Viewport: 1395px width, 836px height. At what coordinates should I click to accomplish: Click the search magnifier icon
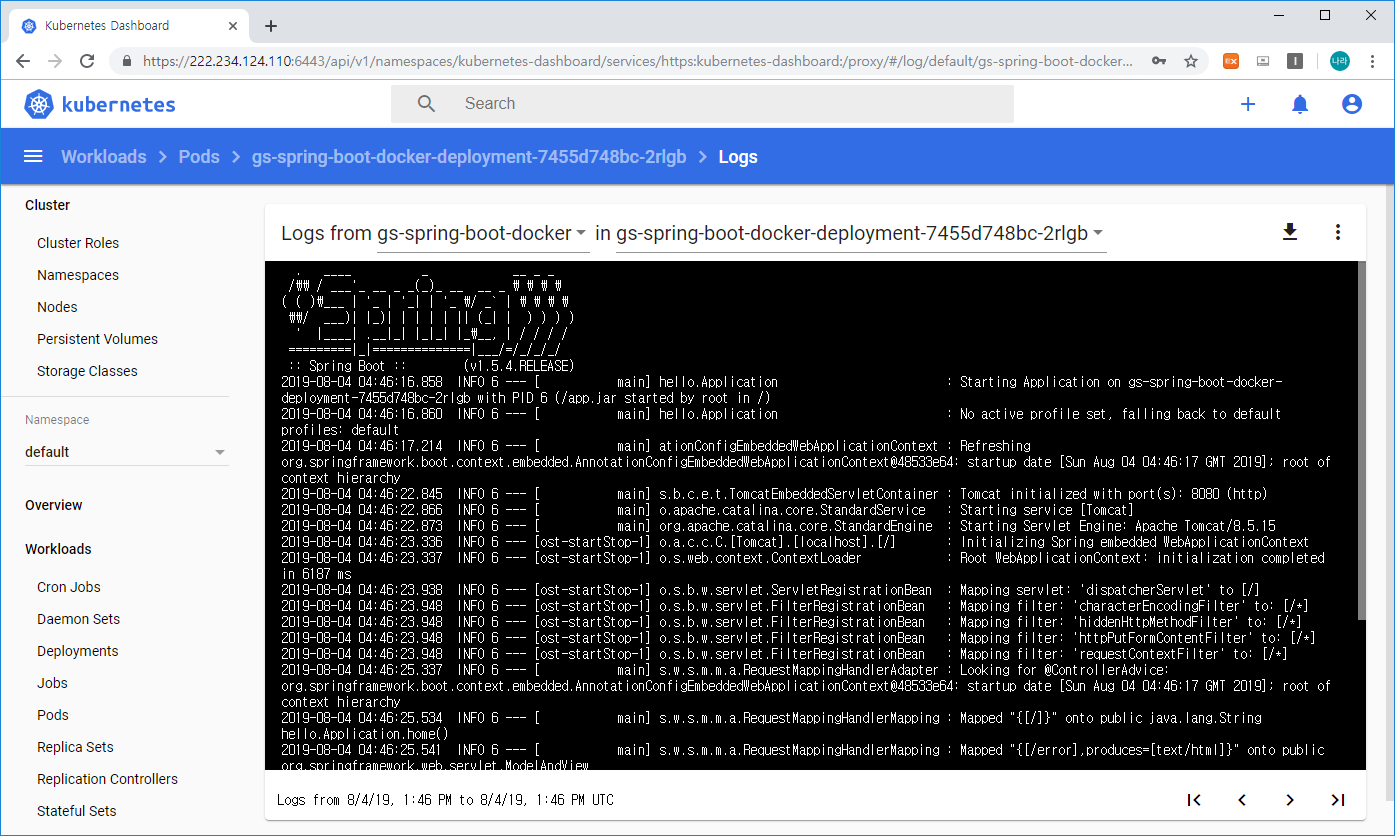pyautogui.click(x=427, y=104)
